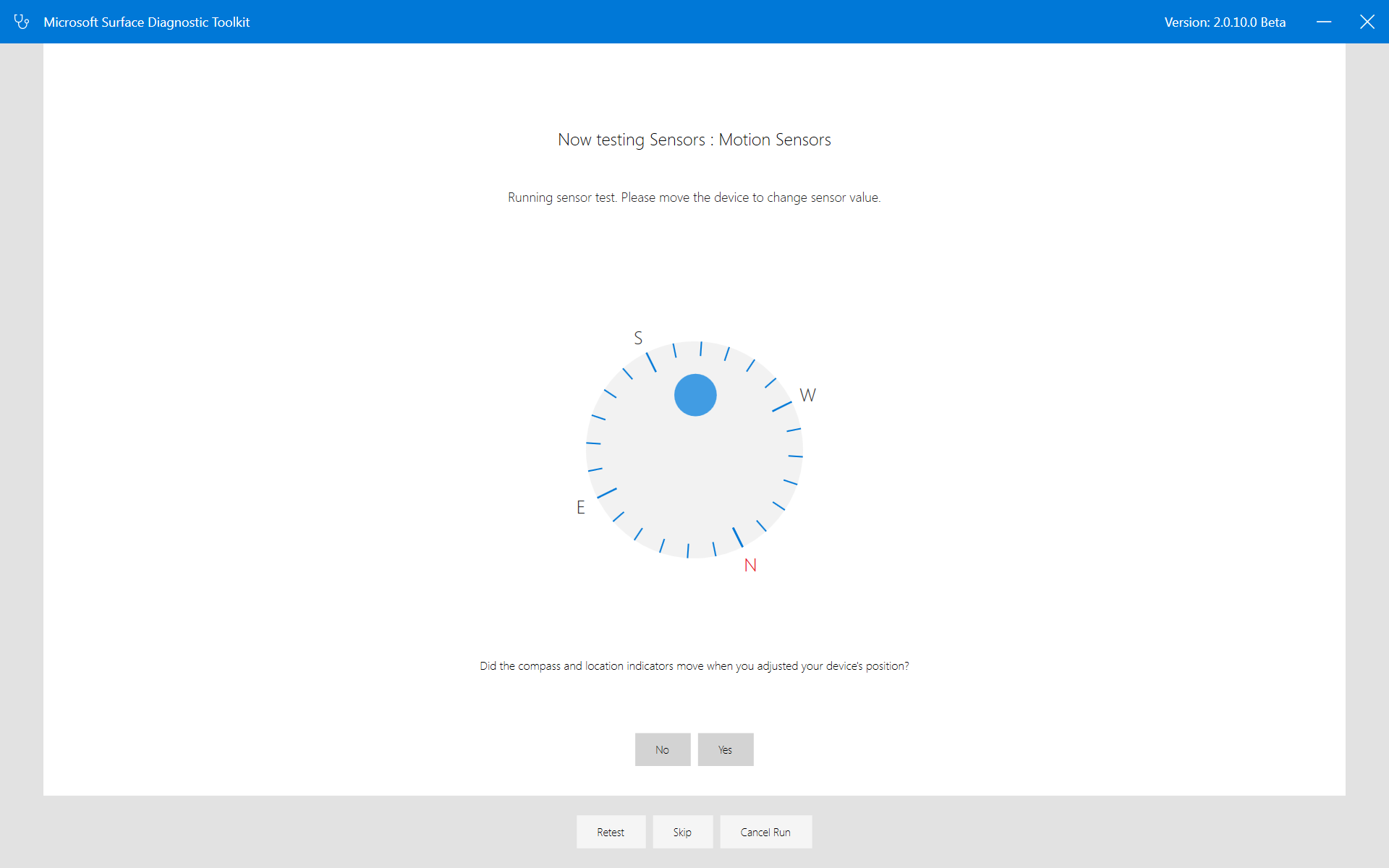Close the Diagnostic Toolkit window
Image resolution: width=1389 pixels, height=868 pixels.
[x=1367, y=22]
